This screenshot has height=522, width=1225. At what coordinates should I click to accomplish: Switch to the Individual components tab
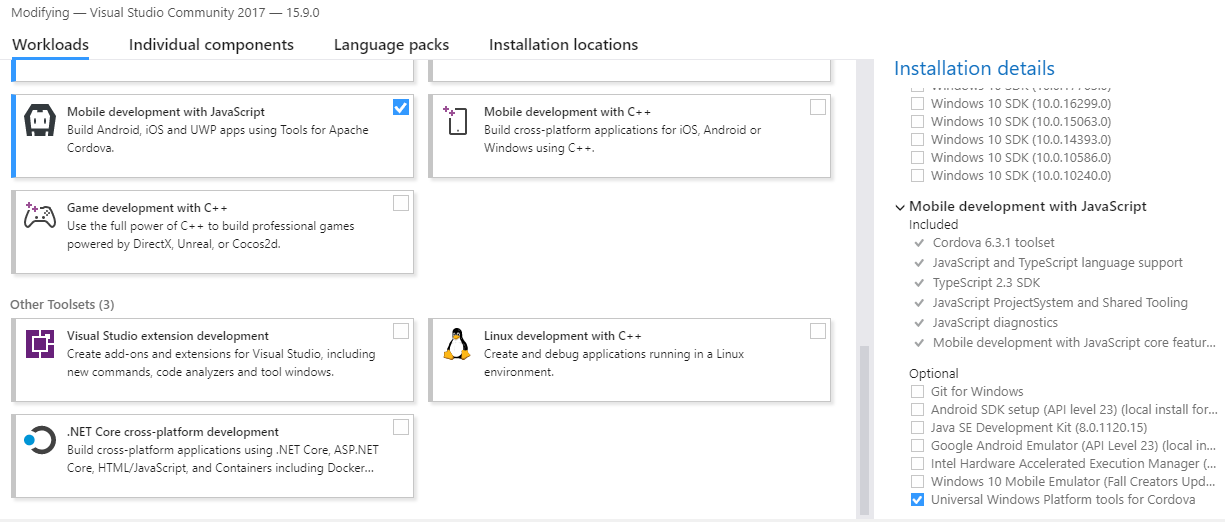211,45
